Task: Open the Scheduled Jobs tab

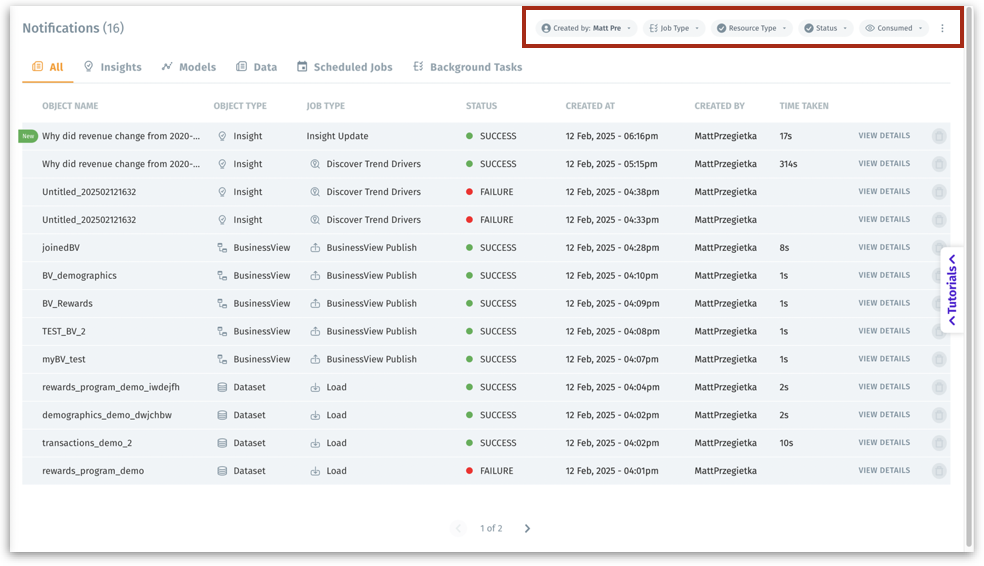Action: click(344, 67)
